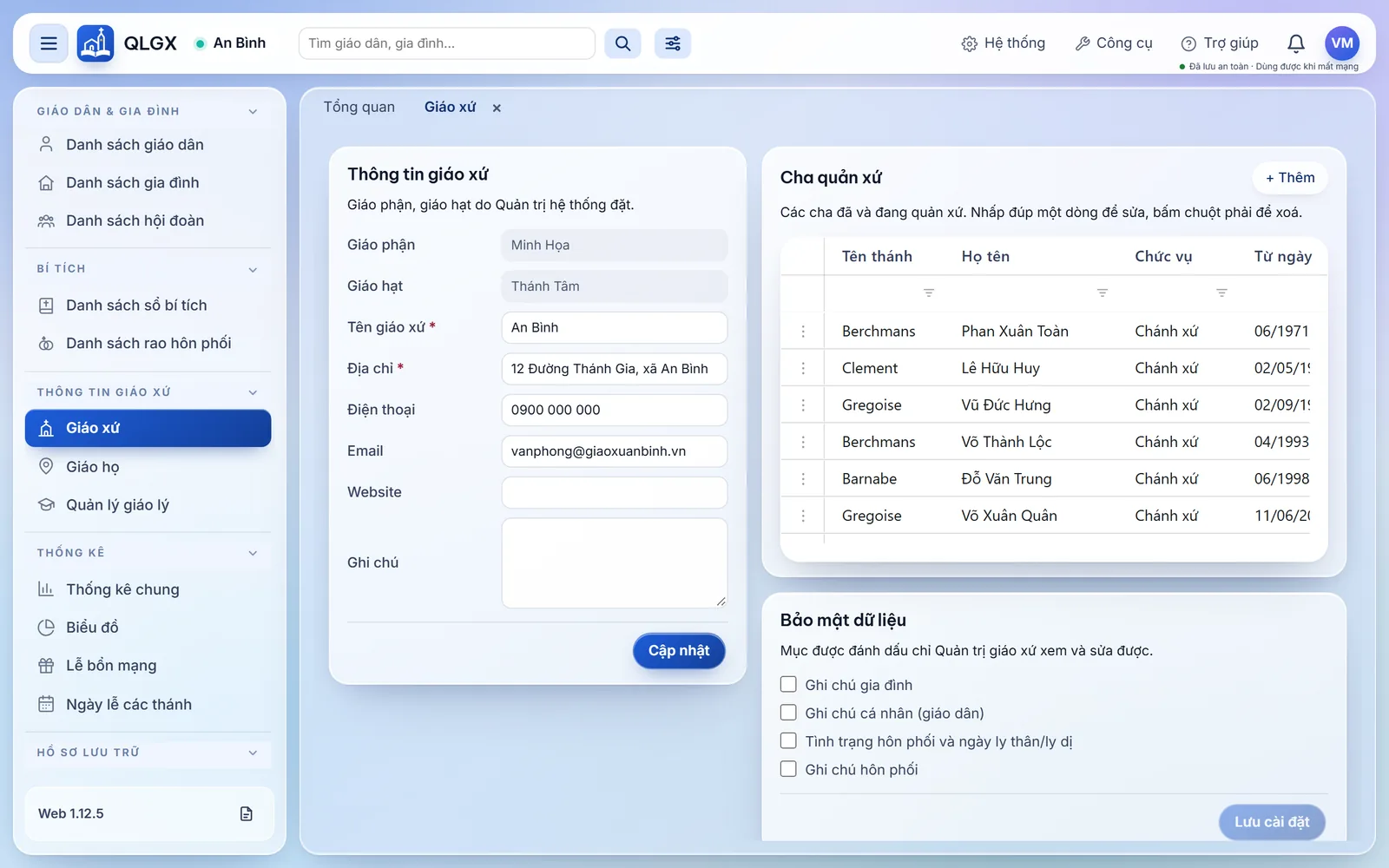Open Danh sách rao hôn phối

148,344
